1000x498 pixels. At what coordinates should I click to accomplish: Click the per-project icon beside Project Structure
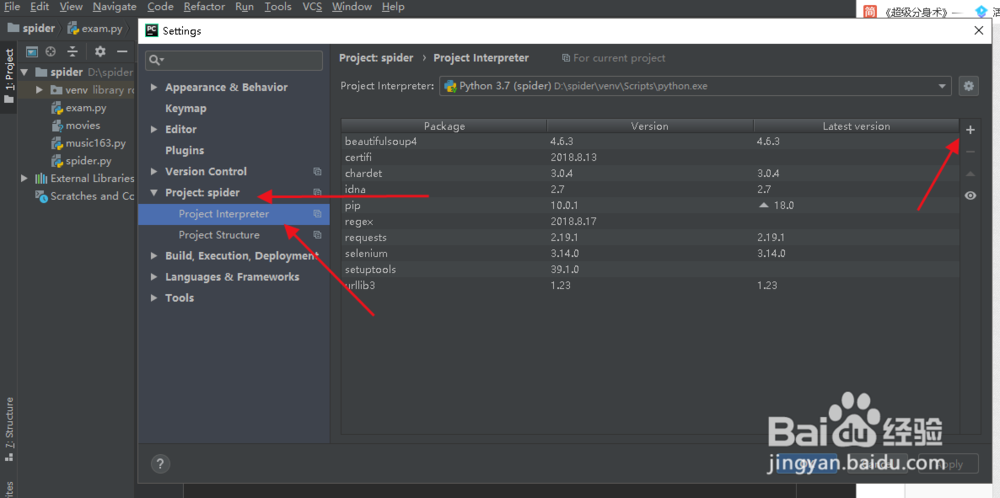point(318,235)
